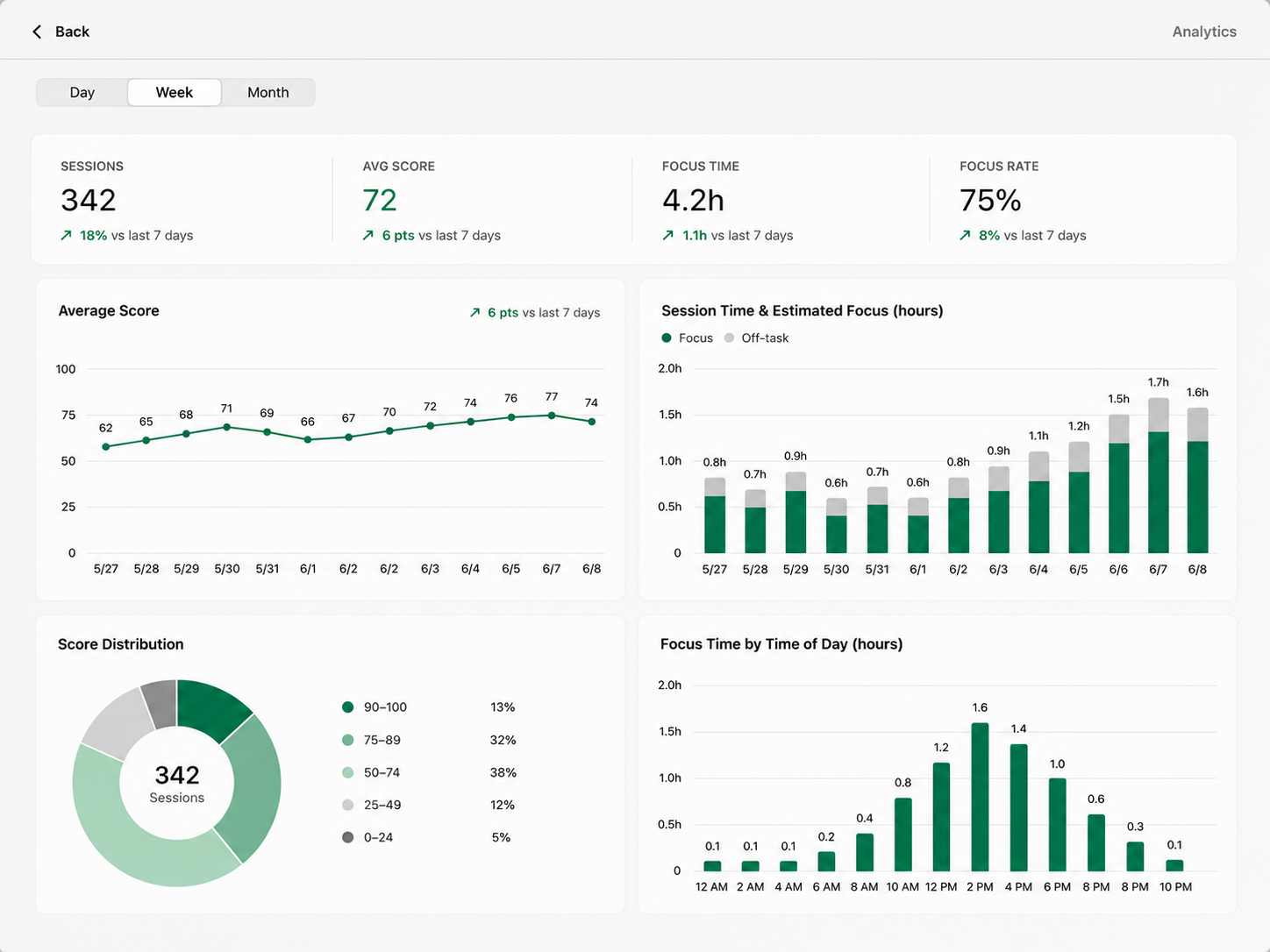The height and width of the screenshot is (952, 1270).
Task: Click the 5% value in Score Distribution
Action: tap(501, 837)
